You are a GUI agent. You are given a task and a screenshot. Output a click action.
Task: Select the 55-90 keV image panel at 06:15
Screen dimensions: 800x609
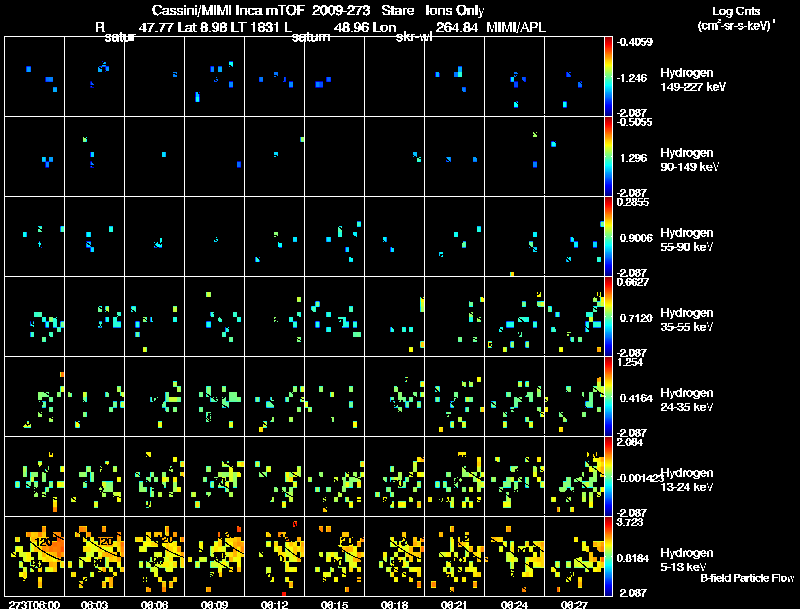[334, 237]
